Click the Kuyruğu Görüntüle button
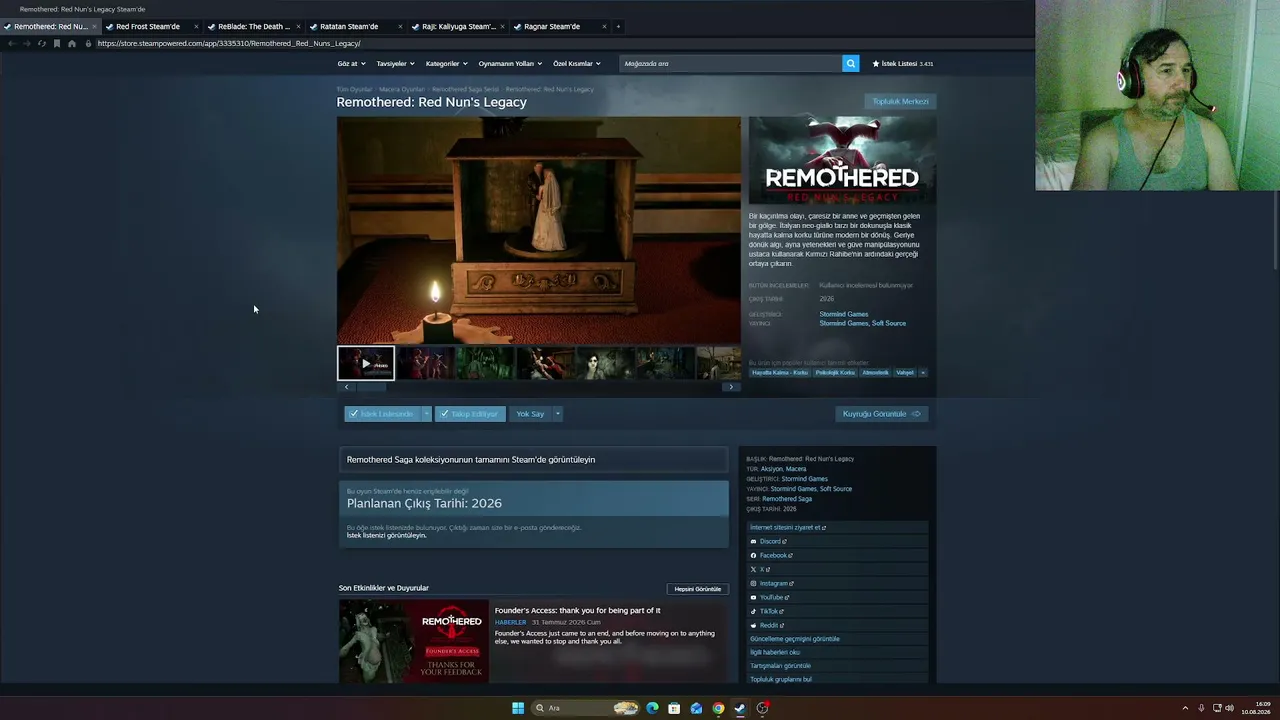This screenshot has width=1280, height=720. 881,414
